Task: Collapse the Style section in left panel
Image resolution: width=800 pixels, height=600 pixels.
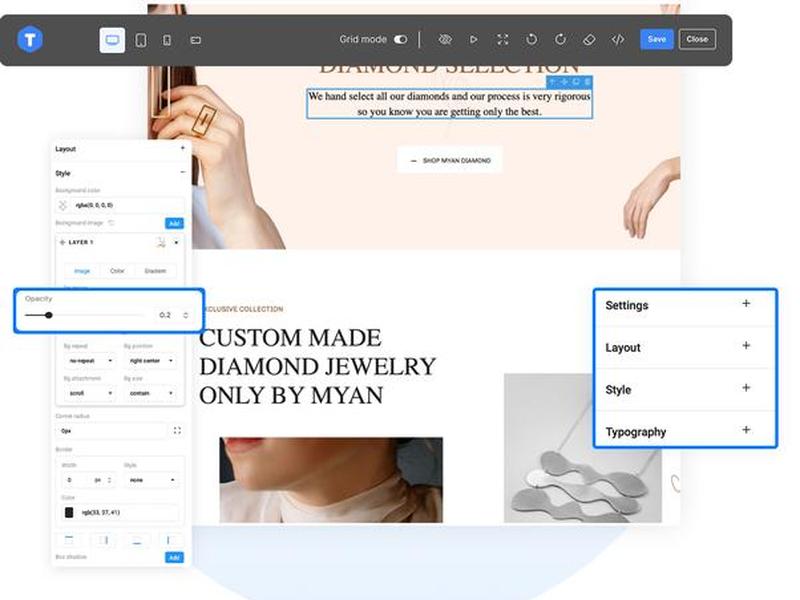Action: (183, 172)
